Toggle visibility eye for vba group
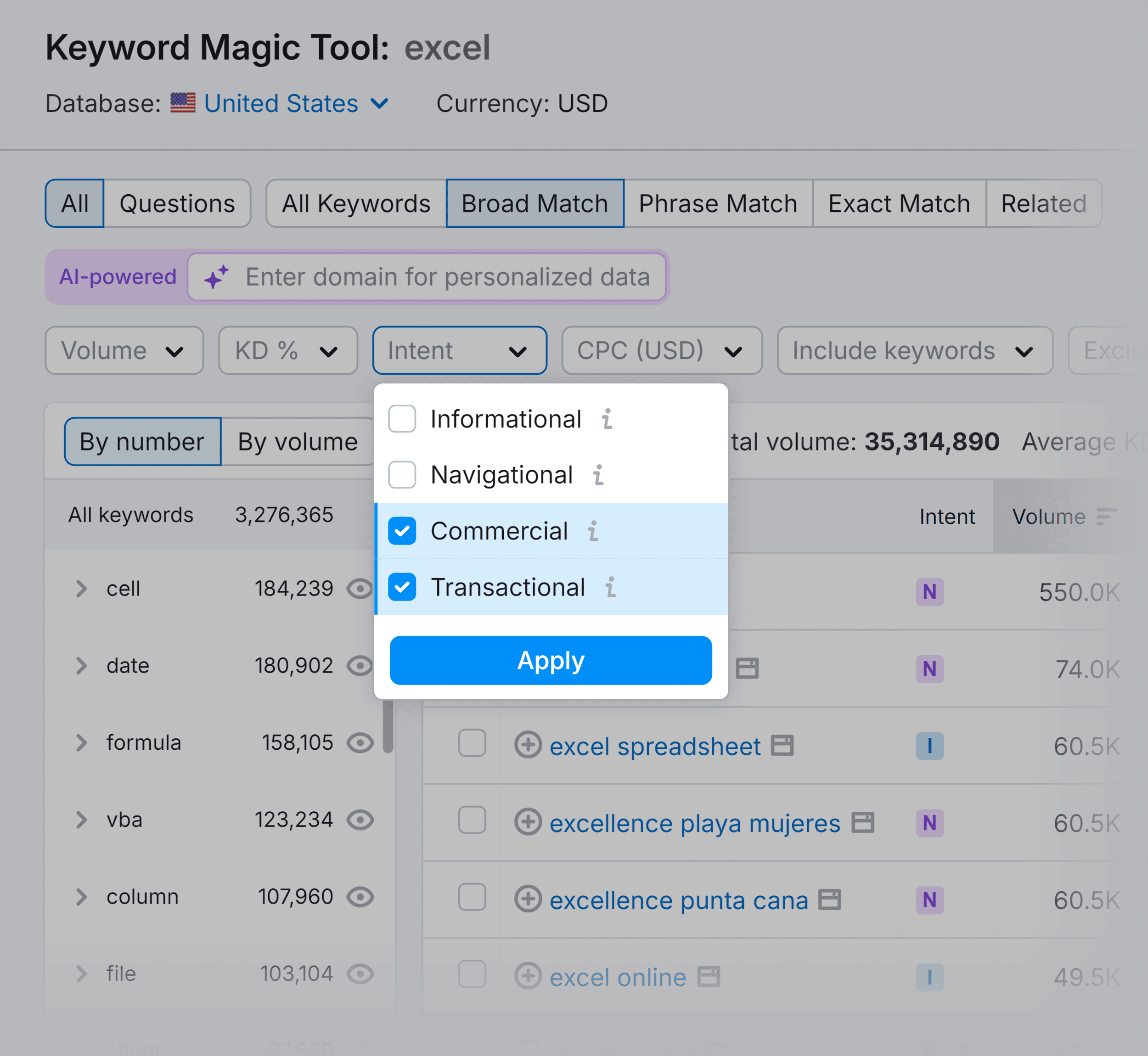The image size is (1148, 1056). 360,820
